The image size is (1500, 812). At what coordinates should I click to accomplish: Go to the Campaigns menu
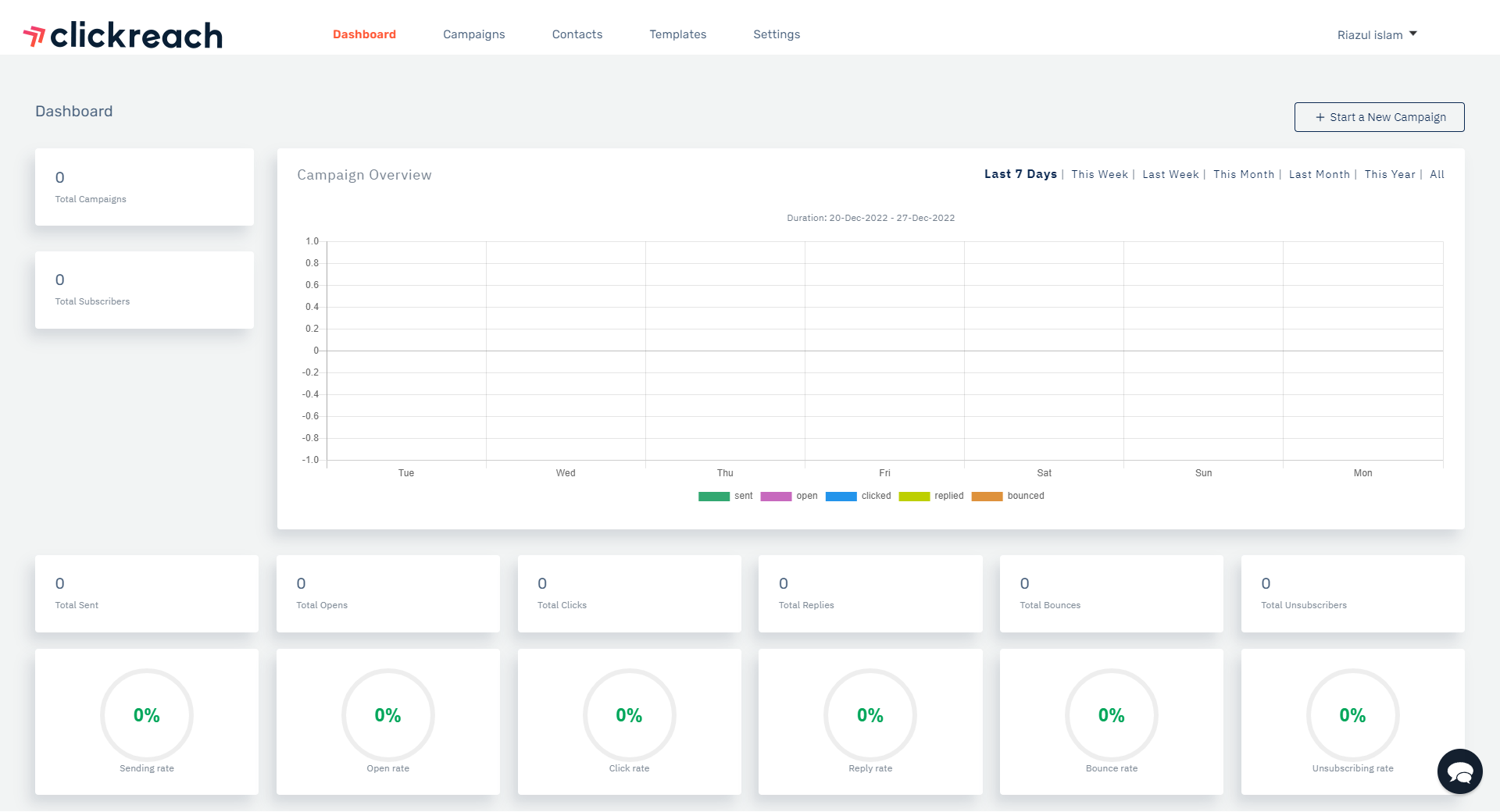tap(473, 34)
